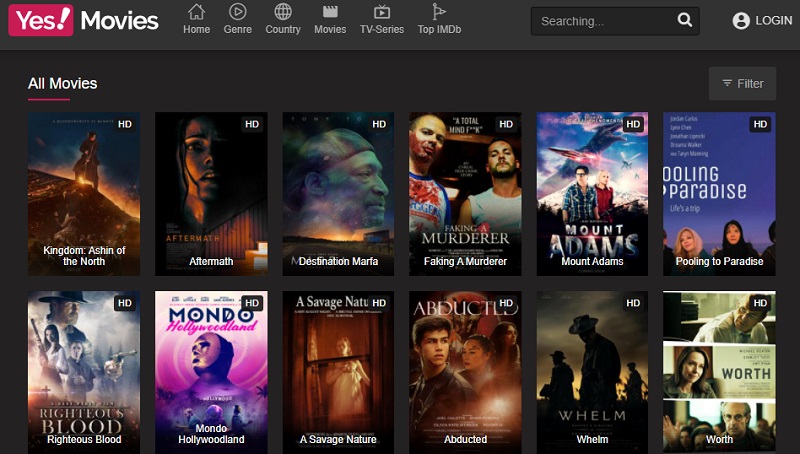The width and height of the screenshot is (800, 454).
Task: Click the Yes! Movies logo
Action: coord(83,20)
